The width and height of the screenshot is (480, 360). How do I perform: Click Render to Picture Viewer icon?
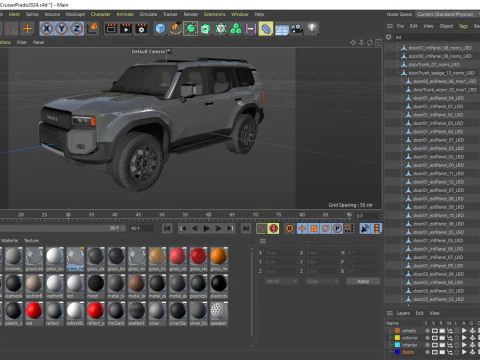click(x=126, y=29)
